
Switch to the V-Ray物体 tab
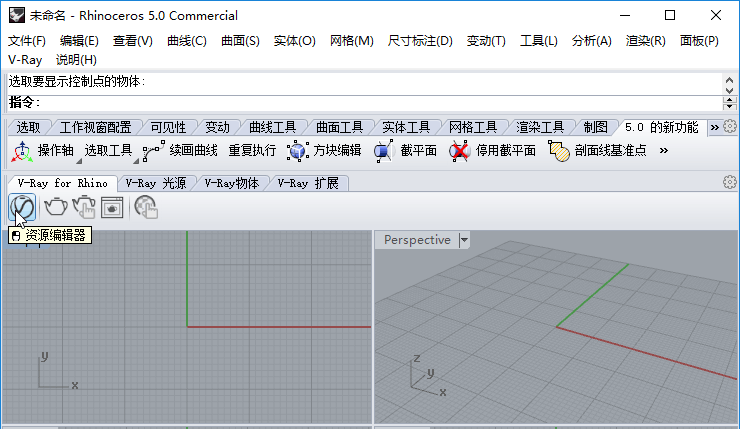[232, 183]
